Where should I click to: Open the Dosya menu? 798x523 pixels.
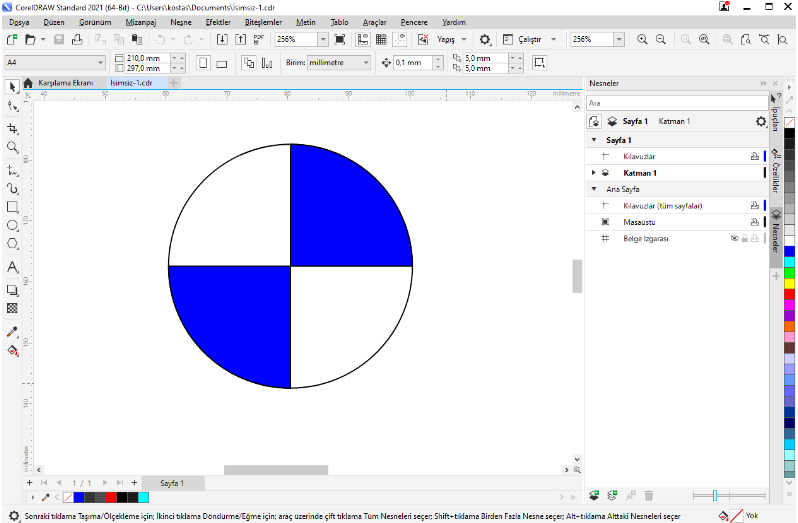click(19, 22)
